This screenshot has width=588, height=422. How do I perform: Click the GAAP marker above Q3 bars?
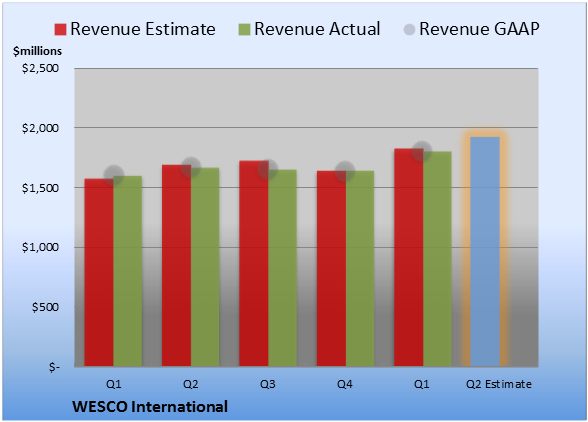(268, 169)
